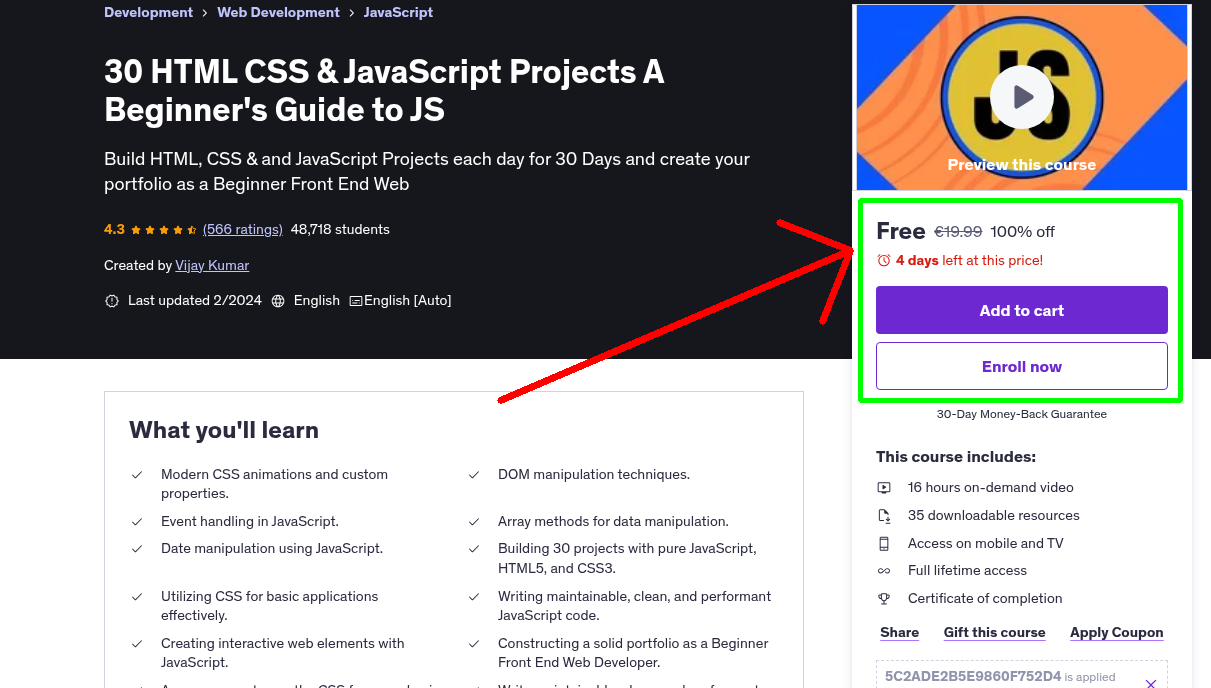Image resolution: width=1211 pixels, height=688 pixels.
Task: Click the Share link
Action: pyautogui.click(x=899, y=632)
